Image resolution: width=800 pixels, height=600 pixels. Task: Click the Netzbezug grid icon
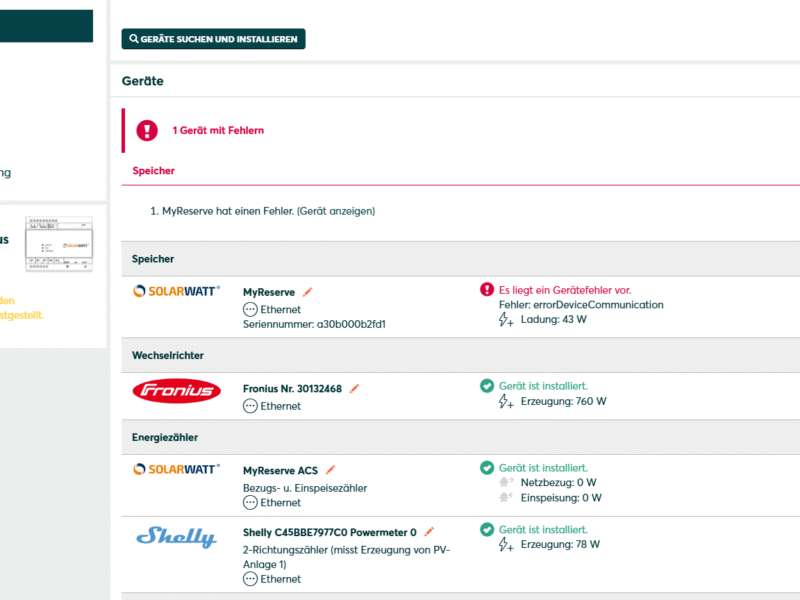pyautogui.click(x=506, y=482)
